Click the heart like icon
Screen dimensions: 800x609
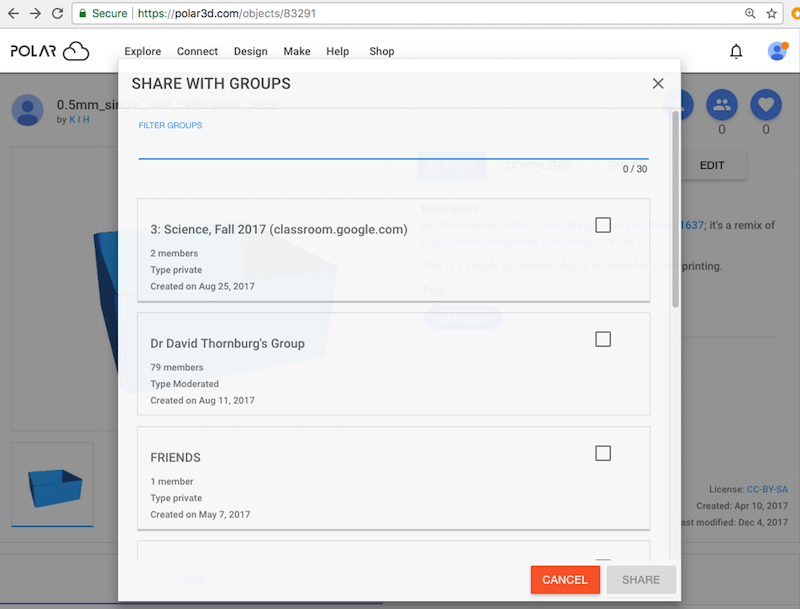766,105
